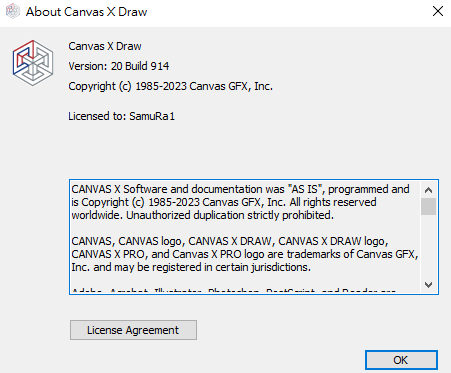Click the large Canvas X Draw cube logo
Viewport: 451px width, 373px height.
pyautogui.click(x=33, y=63)
